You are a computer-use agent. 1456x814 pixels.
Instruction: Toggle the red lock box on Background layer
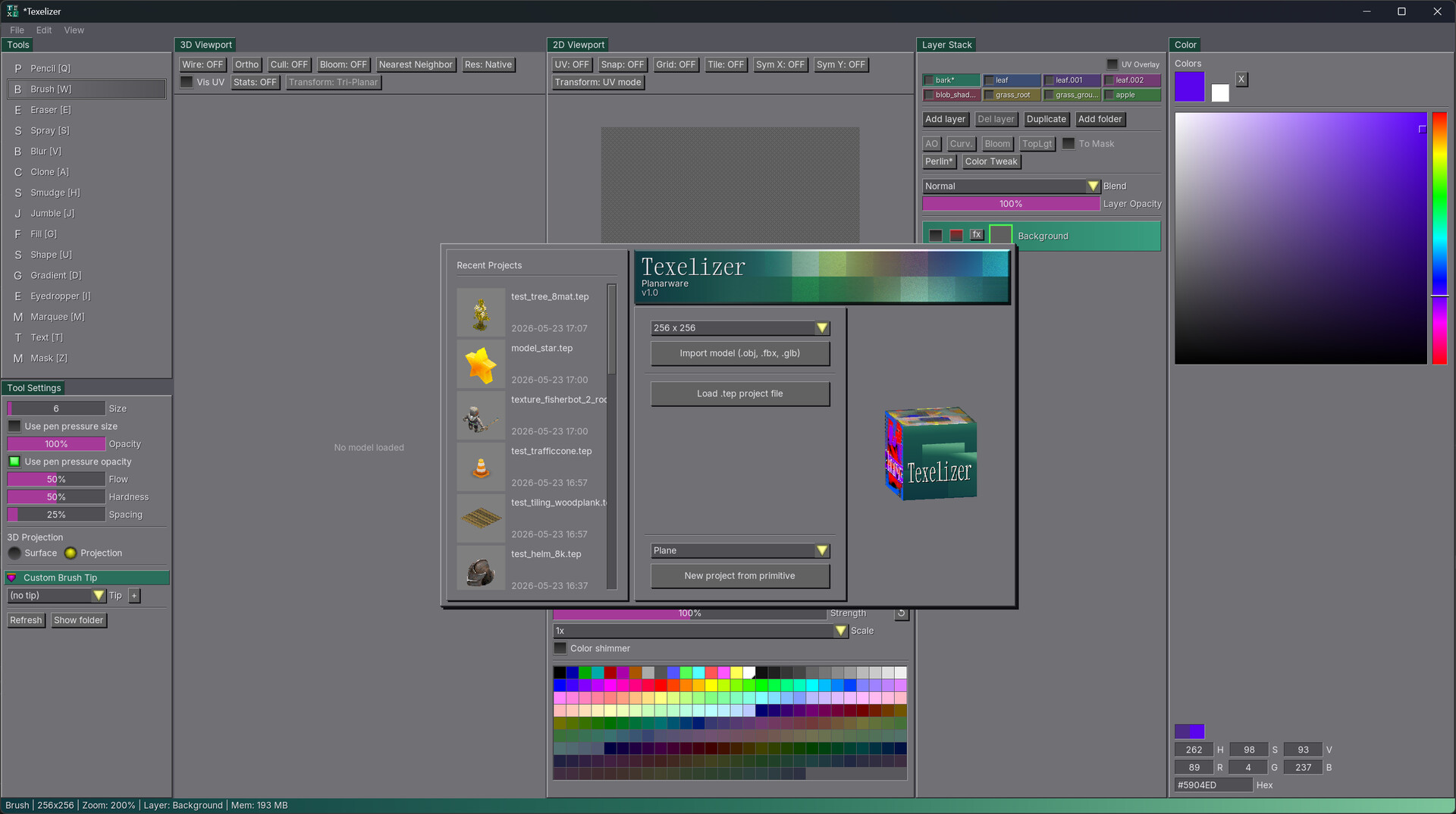pos(956,236)
